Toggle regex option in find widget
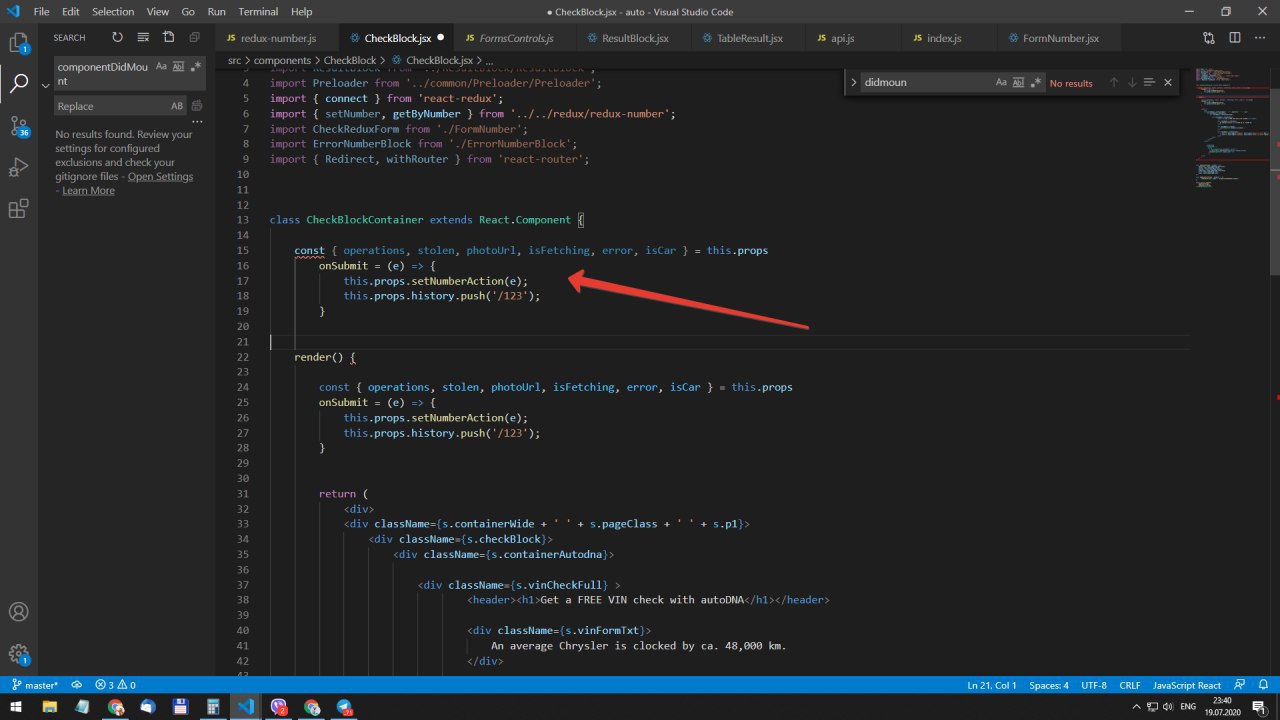 click(x=1036, y=83)
